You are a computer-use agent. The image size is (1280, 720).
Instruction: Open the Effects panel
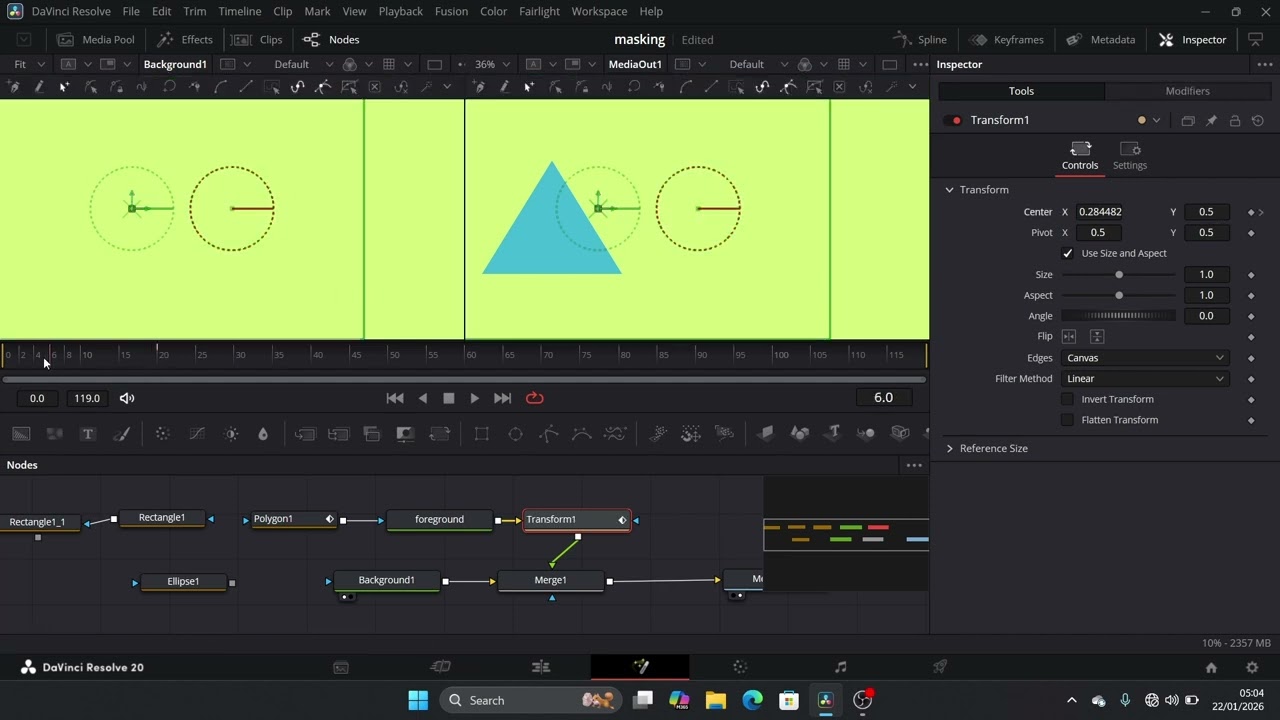(x=185, y=40)
